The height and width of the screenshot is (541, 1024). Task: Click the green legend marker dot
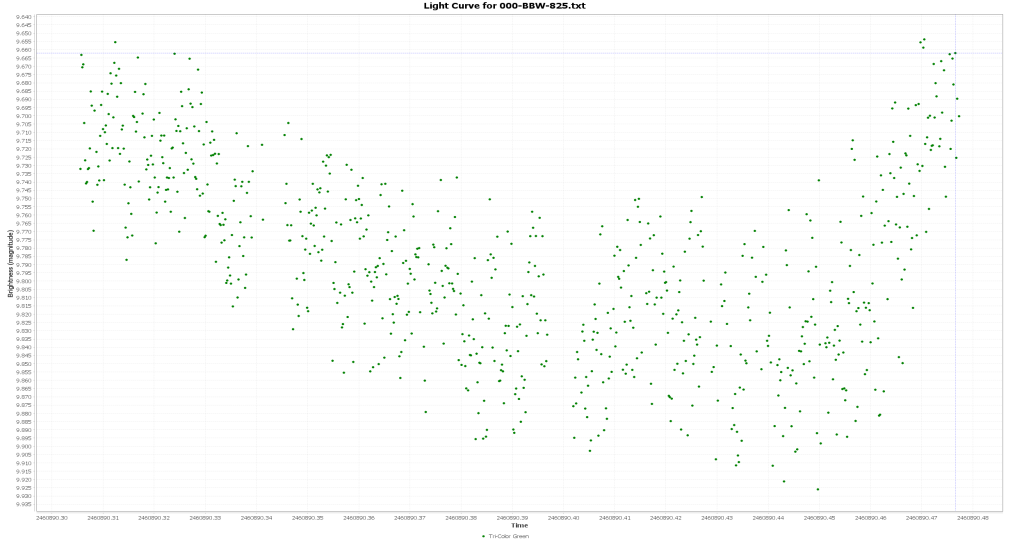tap(483, 536)
